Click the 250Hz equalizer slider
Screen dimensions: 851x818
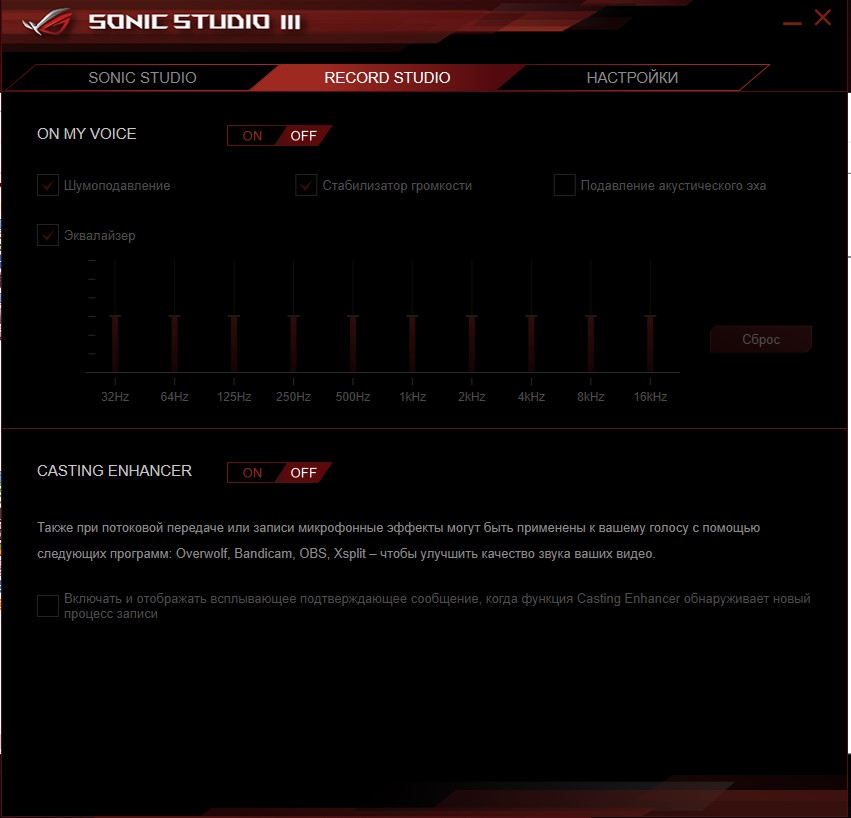[294, 316]
